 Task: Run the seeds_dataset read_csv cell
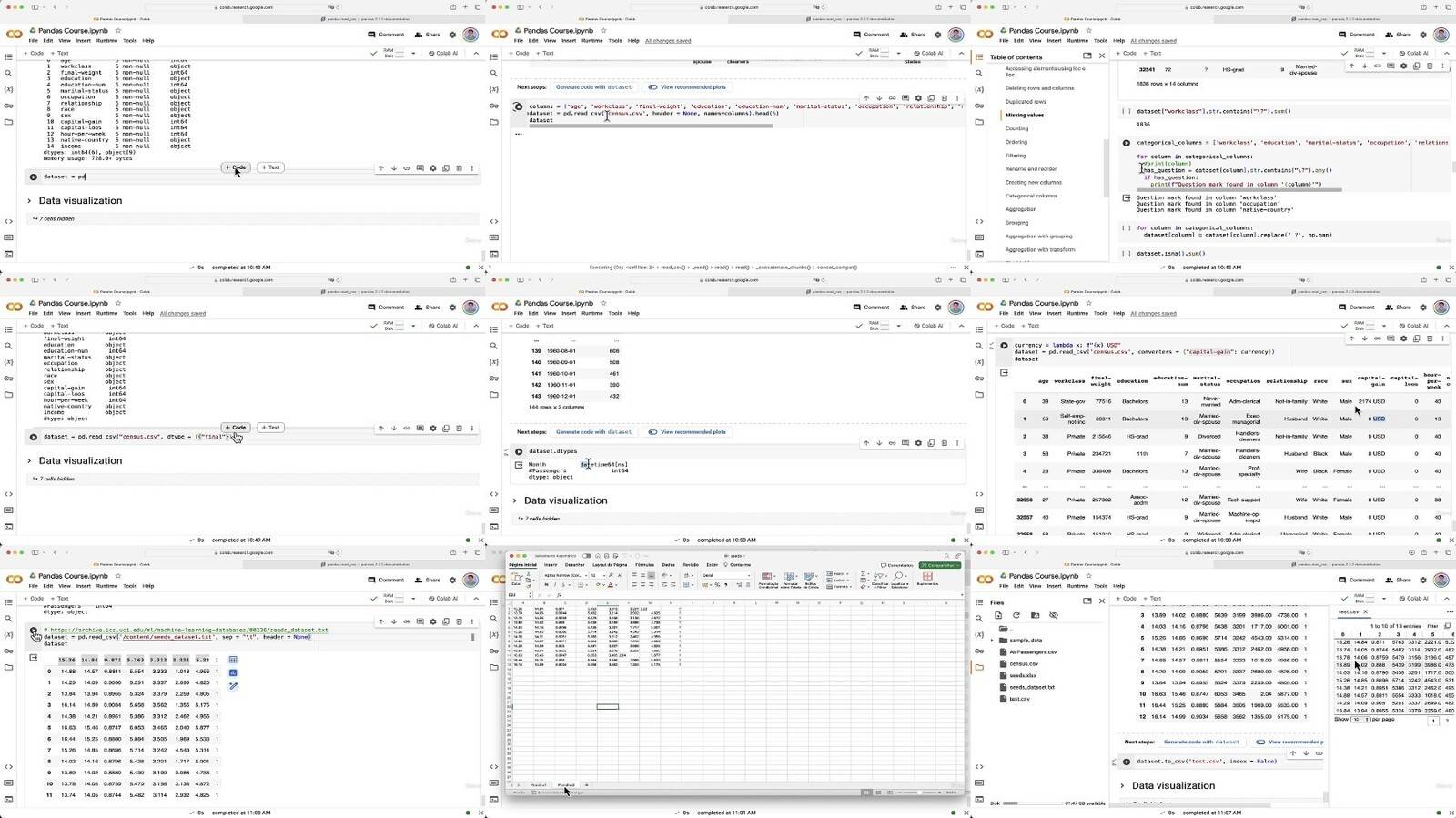(34, 631)
